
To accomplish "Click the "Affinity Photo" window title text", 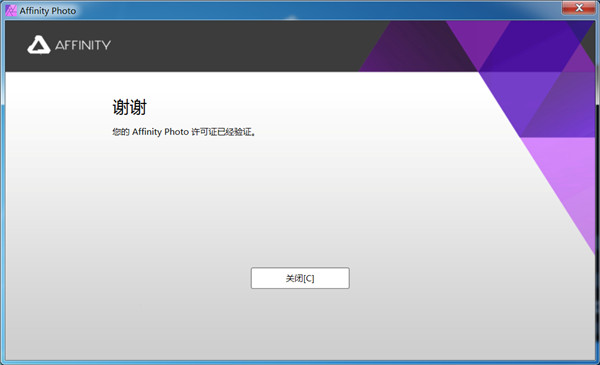I will pyautogui.click(x=48, y=11).
